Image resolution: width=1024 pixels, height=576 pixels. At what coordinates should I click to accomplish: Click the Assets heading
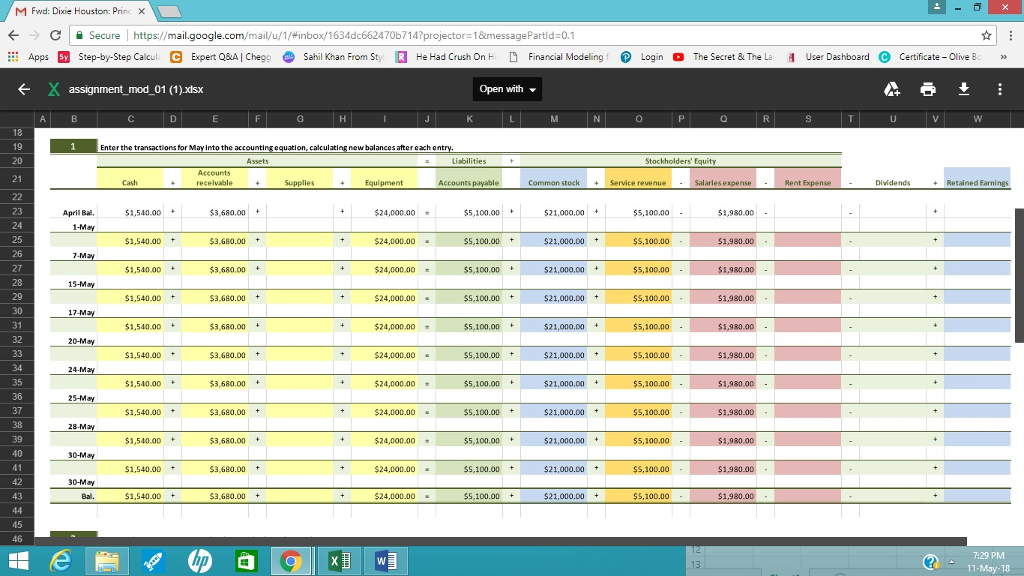(257, 161)
